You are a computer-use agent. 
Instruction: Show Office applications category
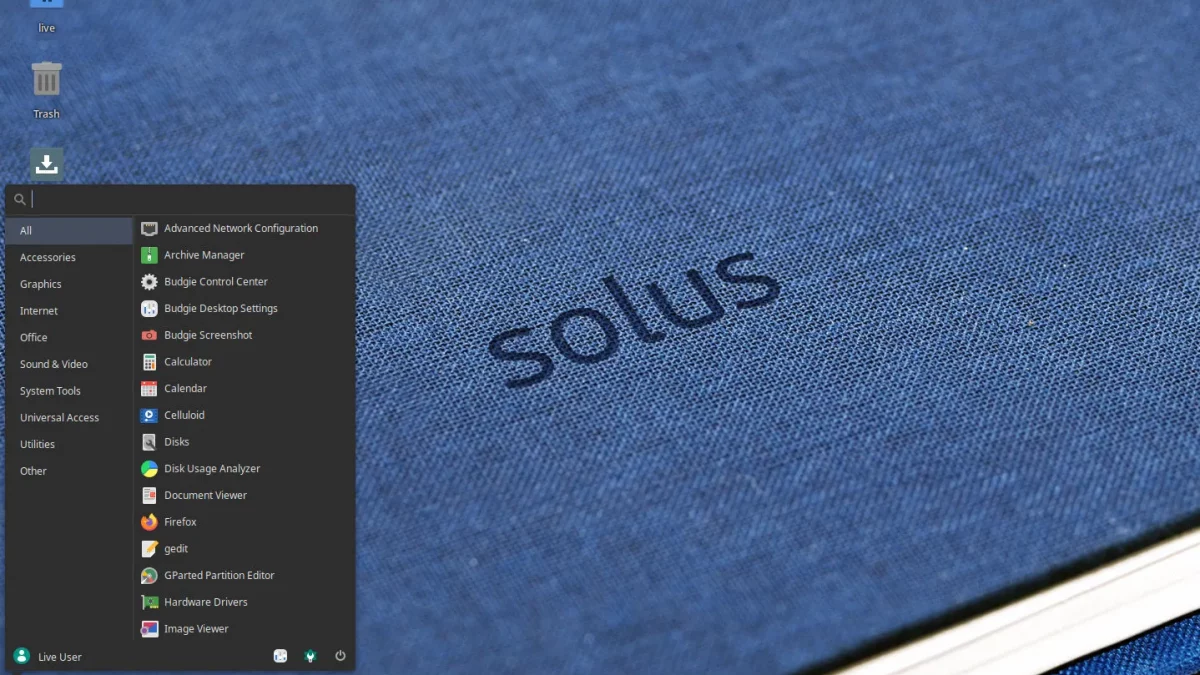(x=69, y=337)
